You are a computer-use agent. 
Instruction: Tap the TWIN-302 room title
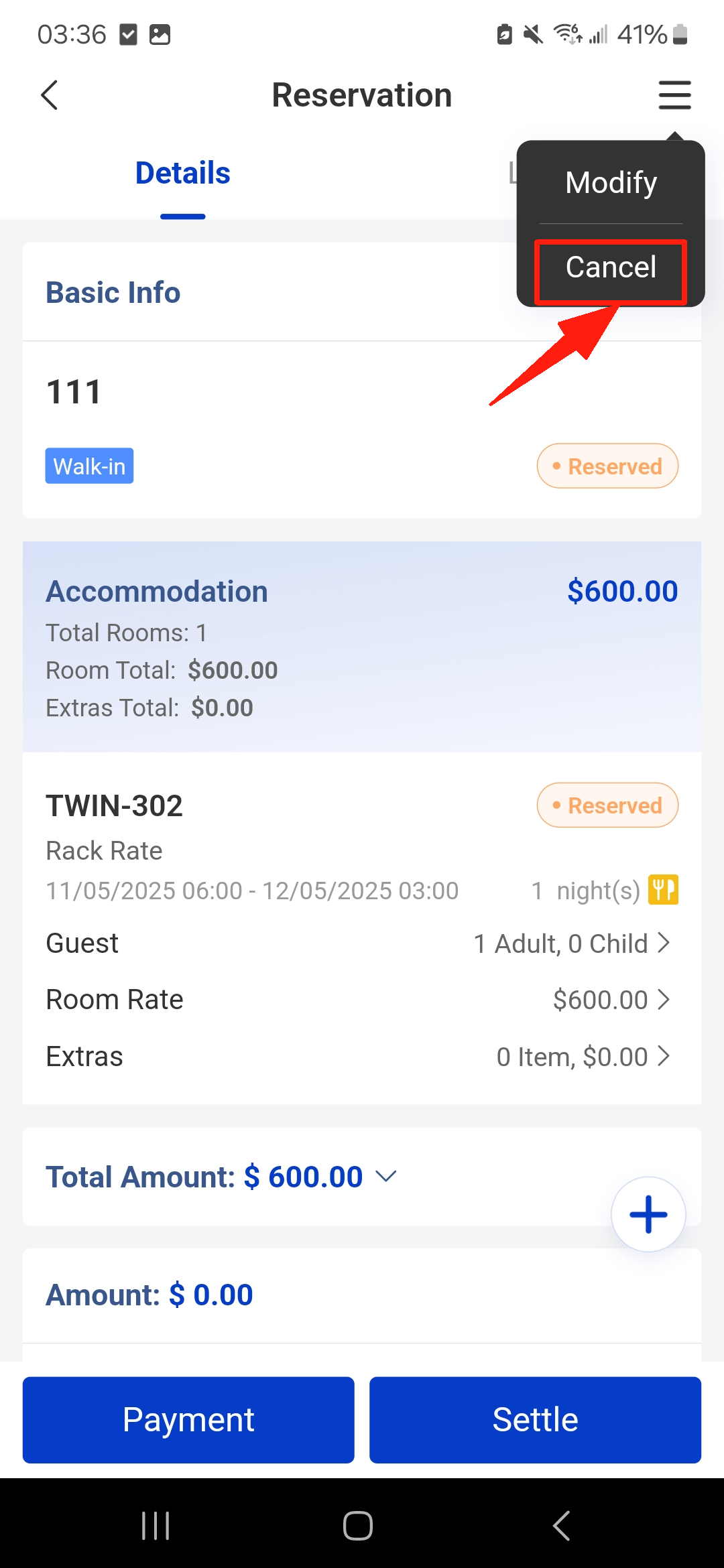pyautogui.click(x=115, y=805)
